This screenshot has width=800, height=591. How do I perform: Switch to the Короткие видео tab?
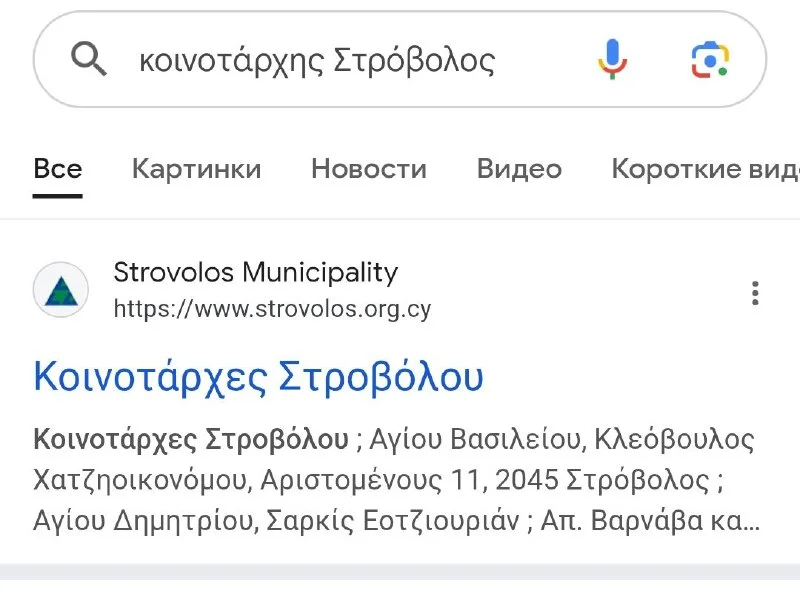click(706, 169)
